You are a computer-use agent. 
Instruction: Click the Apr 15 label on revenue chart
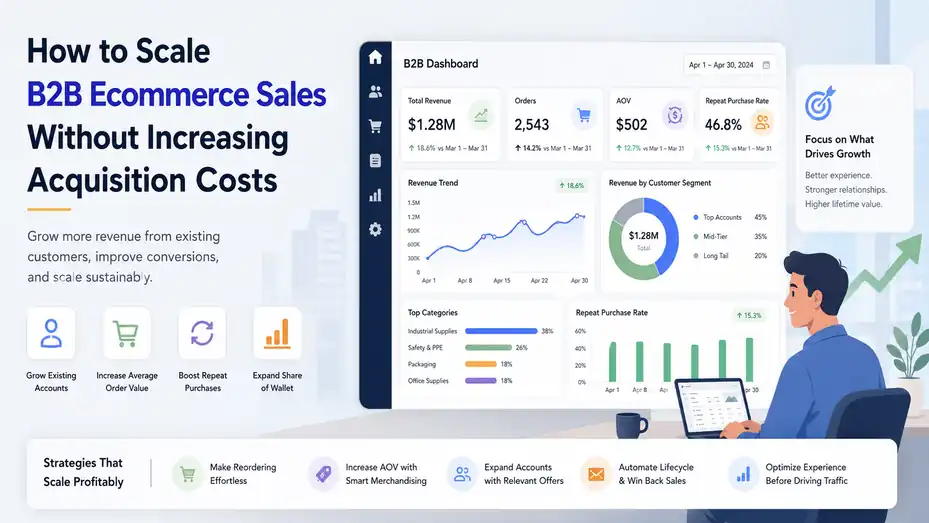click(x=502, y=281)
